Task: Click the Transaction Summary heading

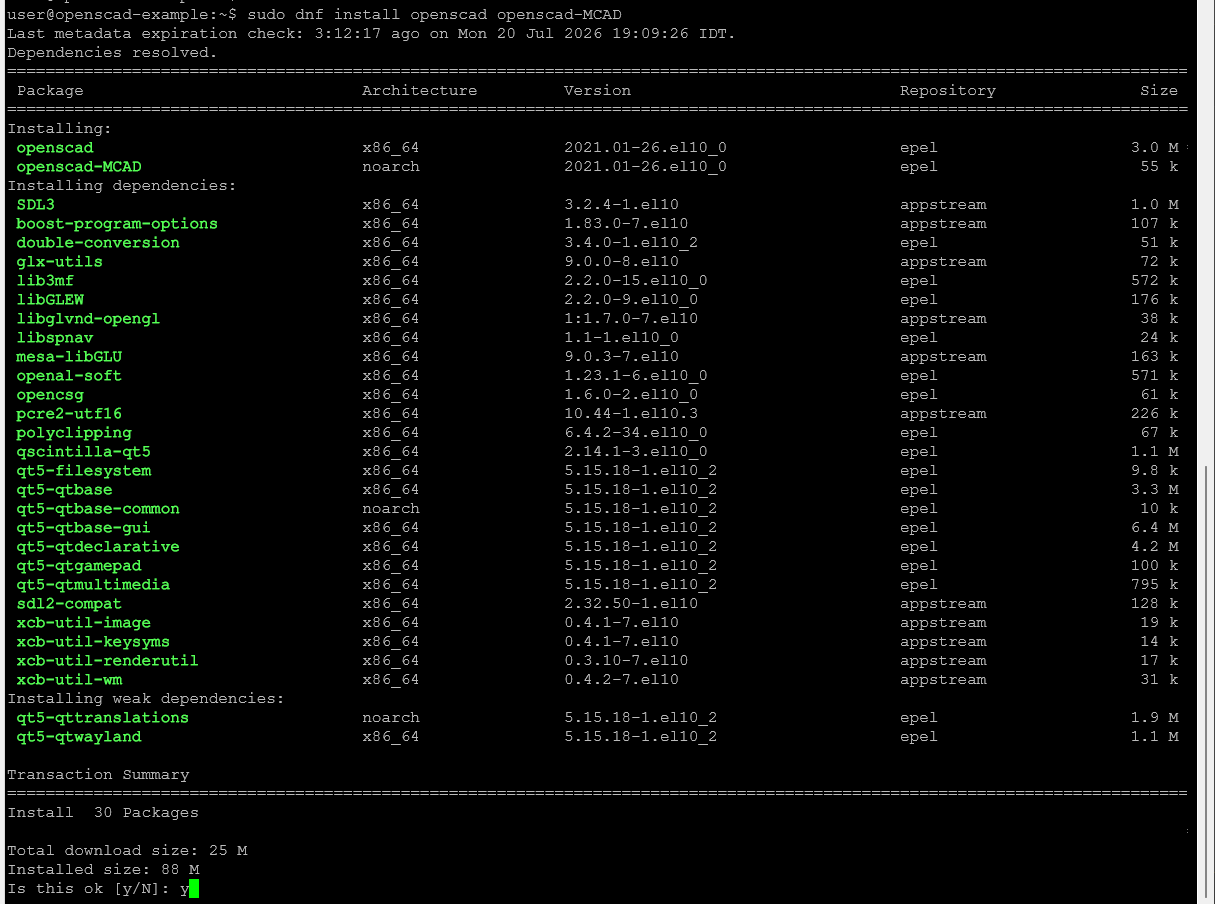Action: (x=98, y=775)
